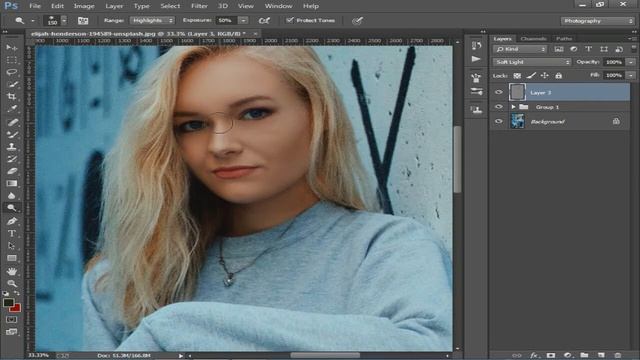The image size is (640, 360).
Task: Select the Pen tool
Action: point(11,221)
